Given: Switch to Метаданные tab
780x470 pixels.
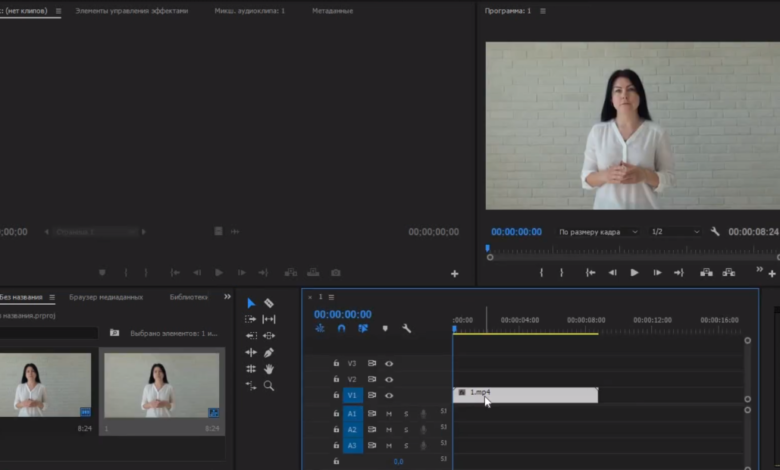Looking at the screenshot, I should pos(332,11).
